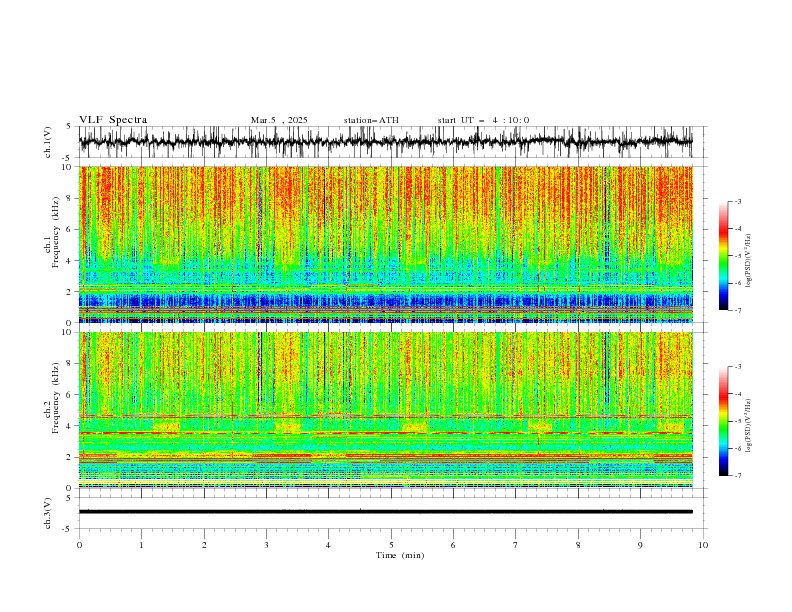792x612 pixels.
Task: Click the ch.1 spectrogram "0" kHz tick label
Action: pos(69,323)
